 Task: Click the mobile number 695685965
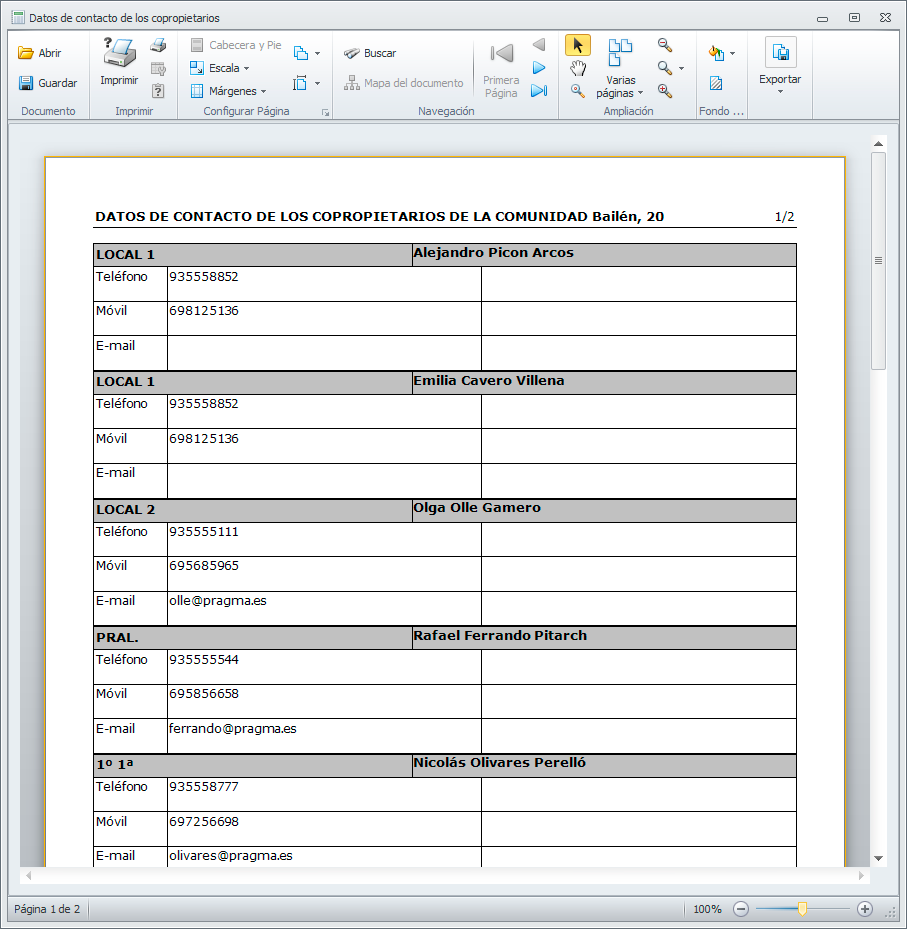[x=204, y=566]
